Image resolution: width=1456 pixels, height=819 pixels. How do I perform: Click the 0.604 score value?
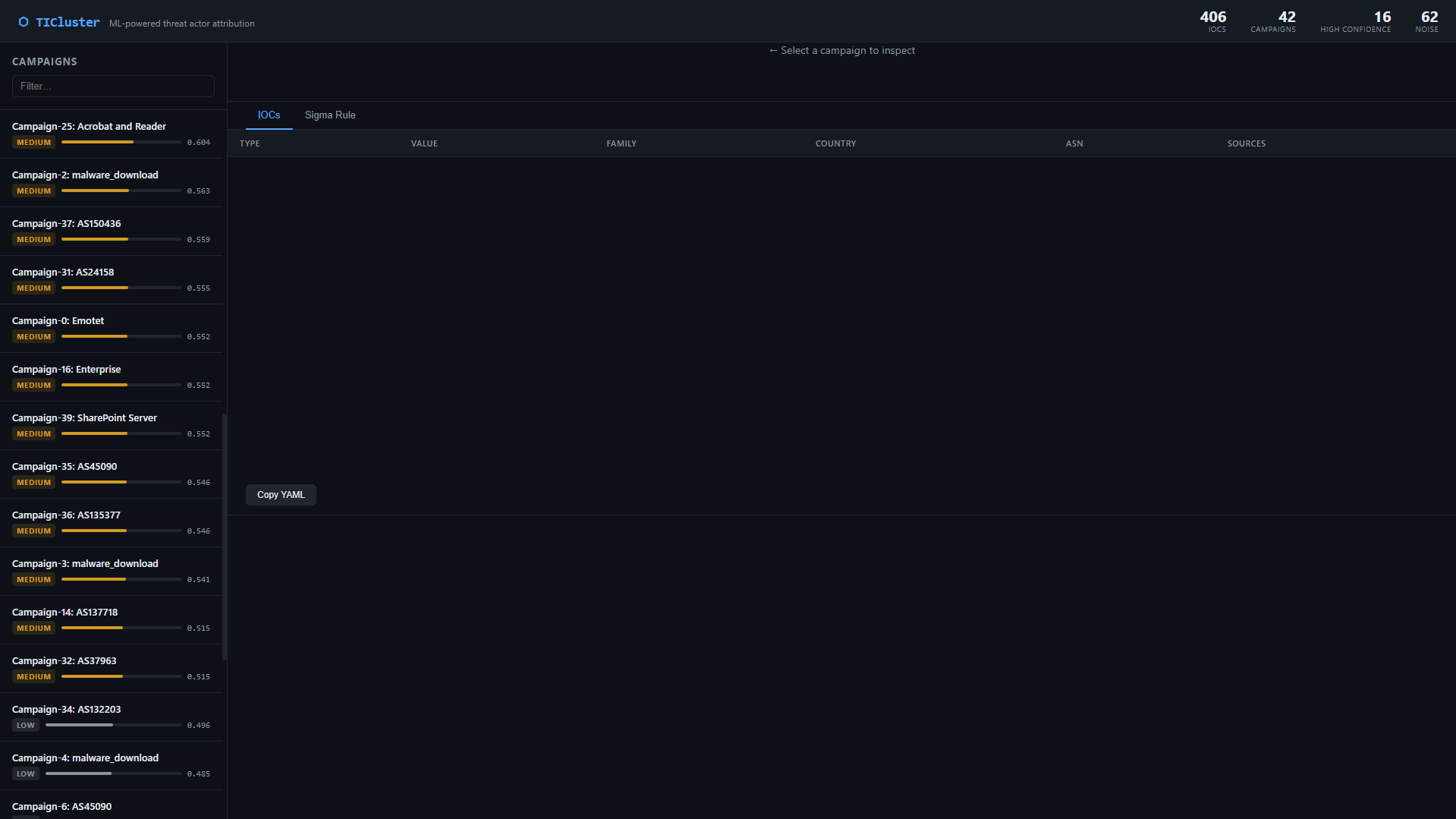click(199, 143)
